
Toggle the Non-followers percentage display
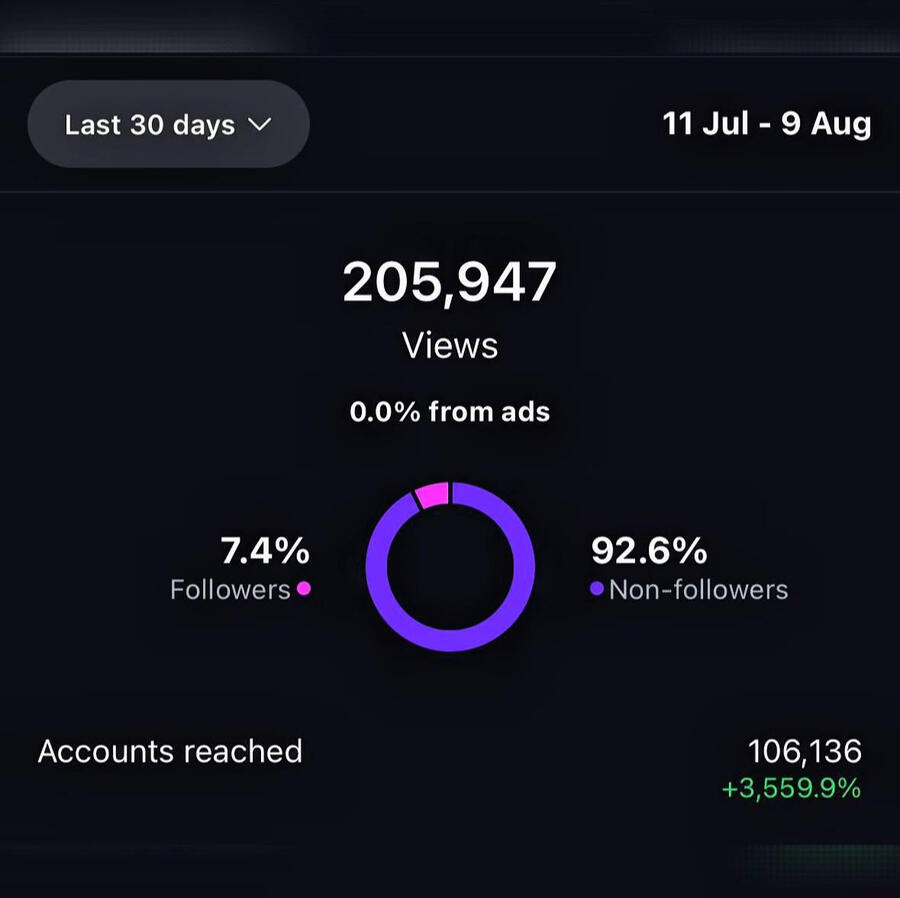pyautogui.click(x=651, y=551)
